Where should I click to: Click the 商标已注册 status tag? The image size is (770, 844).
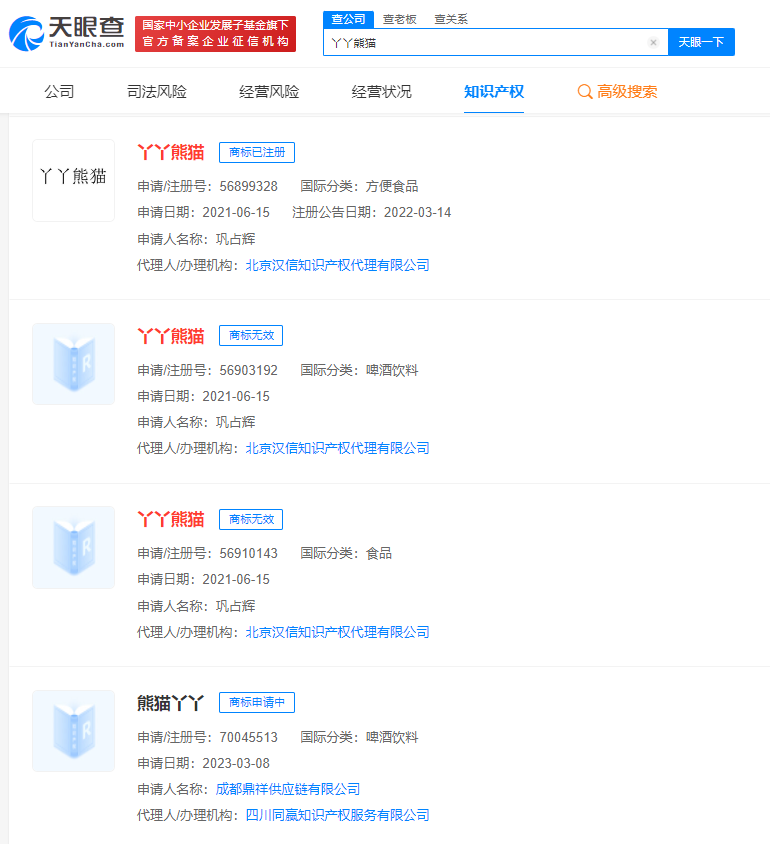pos(257,152)
